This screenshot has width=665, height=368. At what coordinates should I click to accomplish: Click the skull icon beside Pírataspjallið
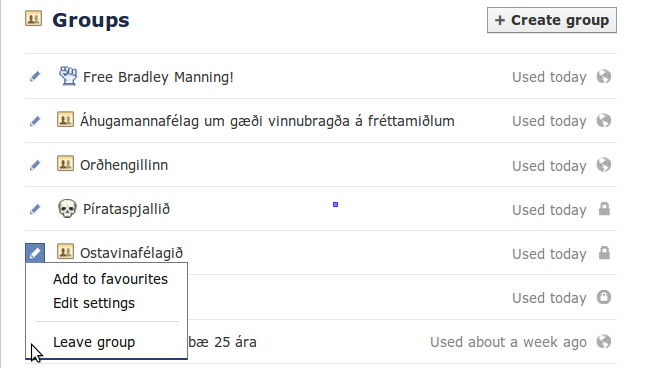67,209
